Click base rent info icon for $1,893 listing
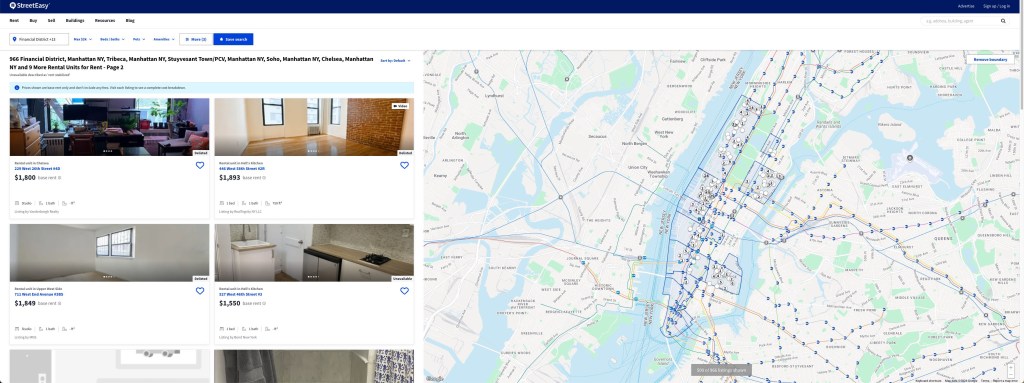This screenshot has height=383, width=1024. [x=264, y=178]
